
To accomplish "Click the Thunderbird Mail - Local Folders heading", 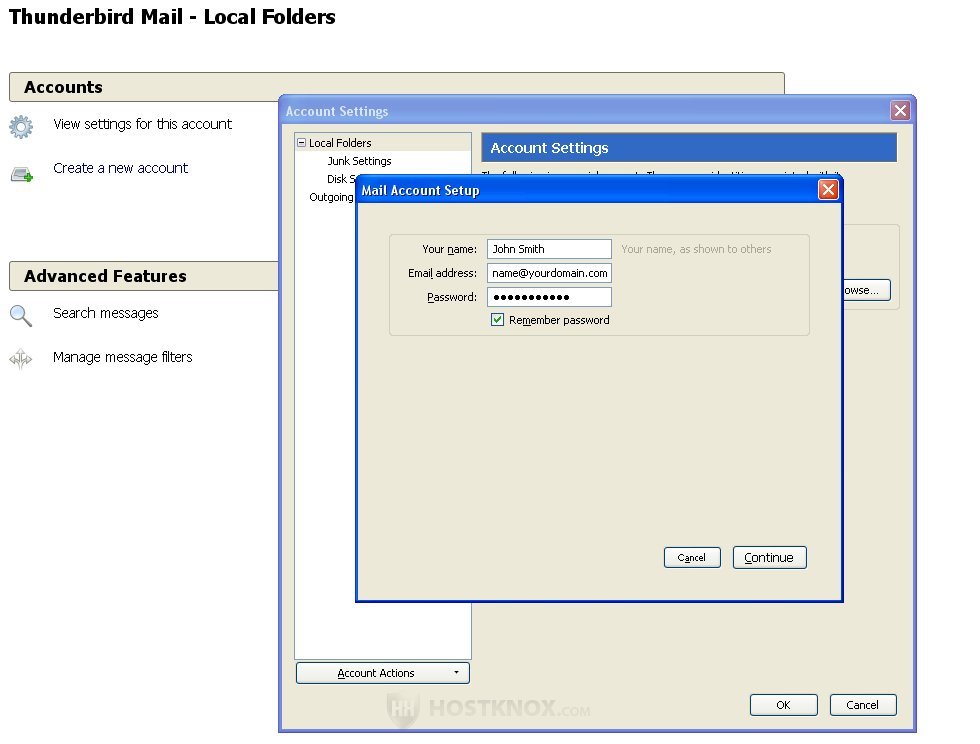I will [x=172, y=16].
